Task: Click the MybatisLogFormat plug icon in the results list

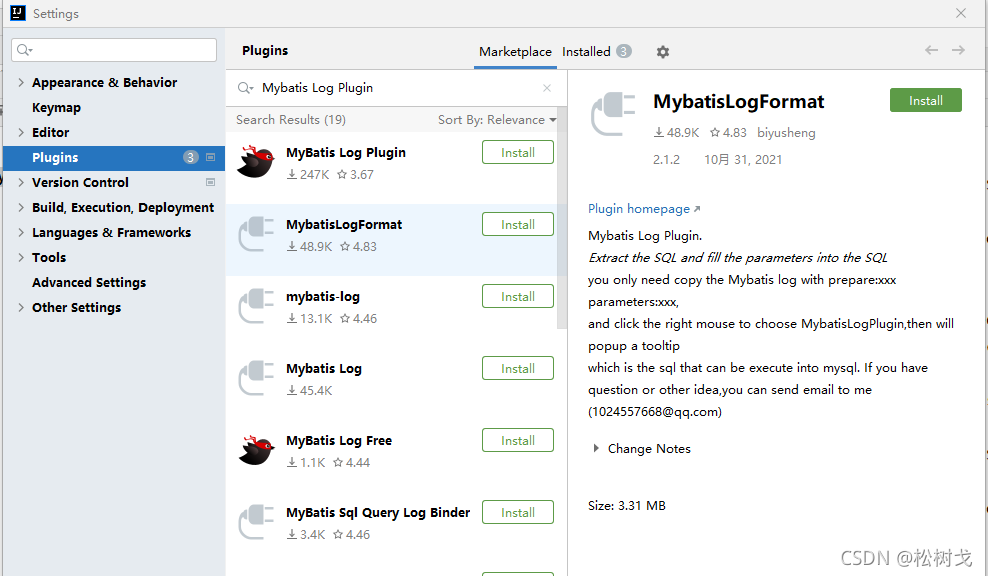Action: click(256, 234)
